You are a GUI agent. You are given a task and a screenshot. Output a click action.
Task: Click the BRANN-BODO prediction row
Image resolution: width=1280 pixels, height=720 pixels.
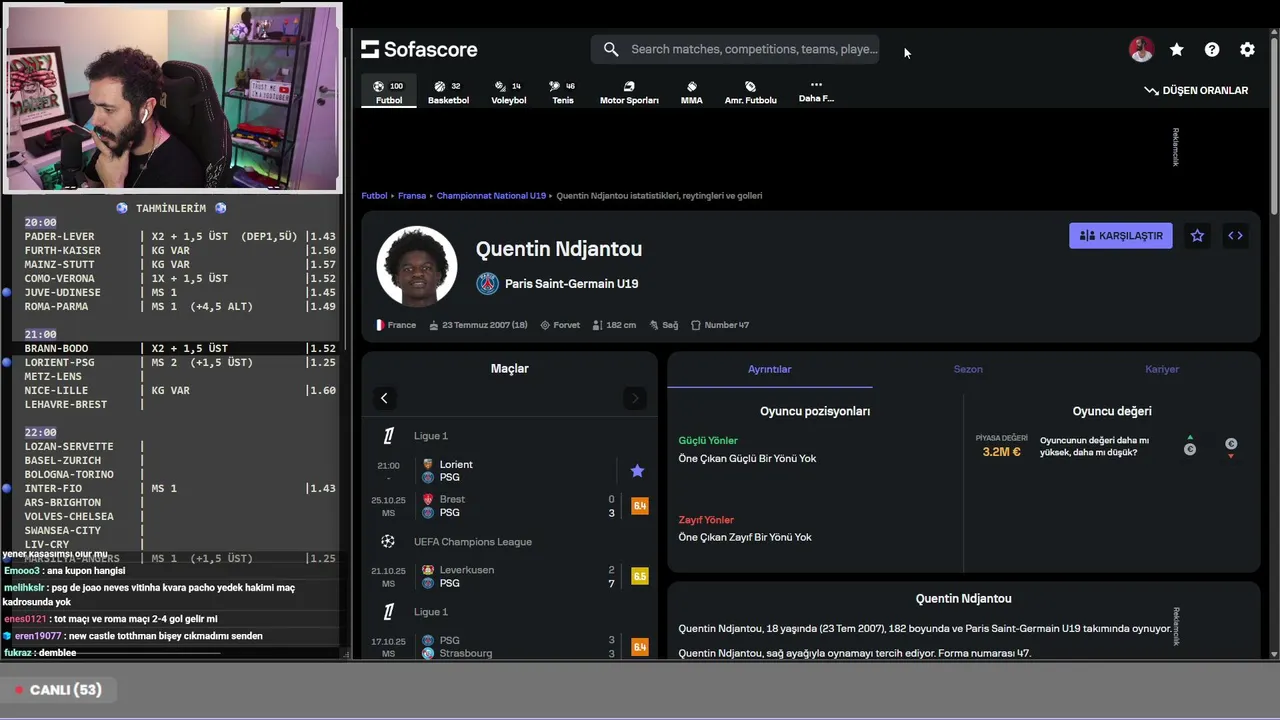180,348
